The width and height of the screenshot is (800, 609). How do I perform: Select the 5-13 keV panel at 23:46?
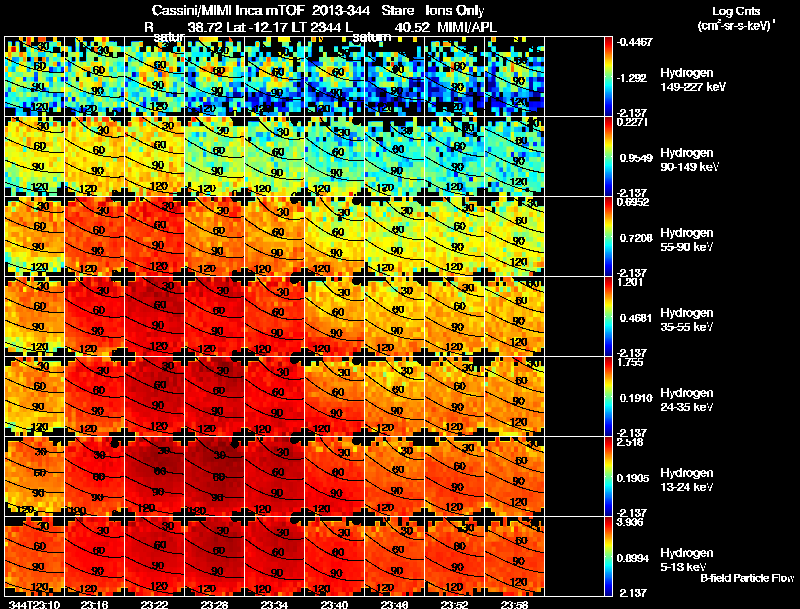point(394,557)
